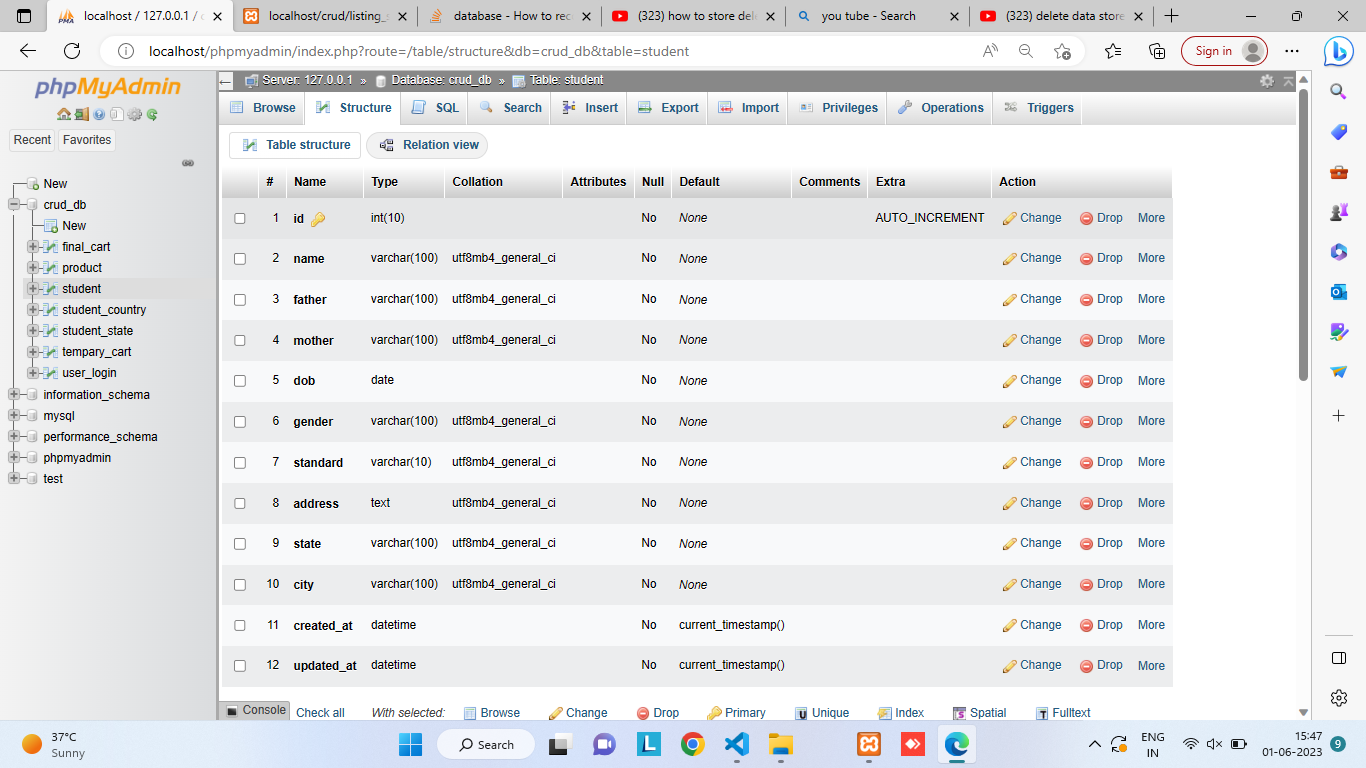Open Bing chat icon in Edge sidebar
The image size is (1366, 768).
point(1339,51)
